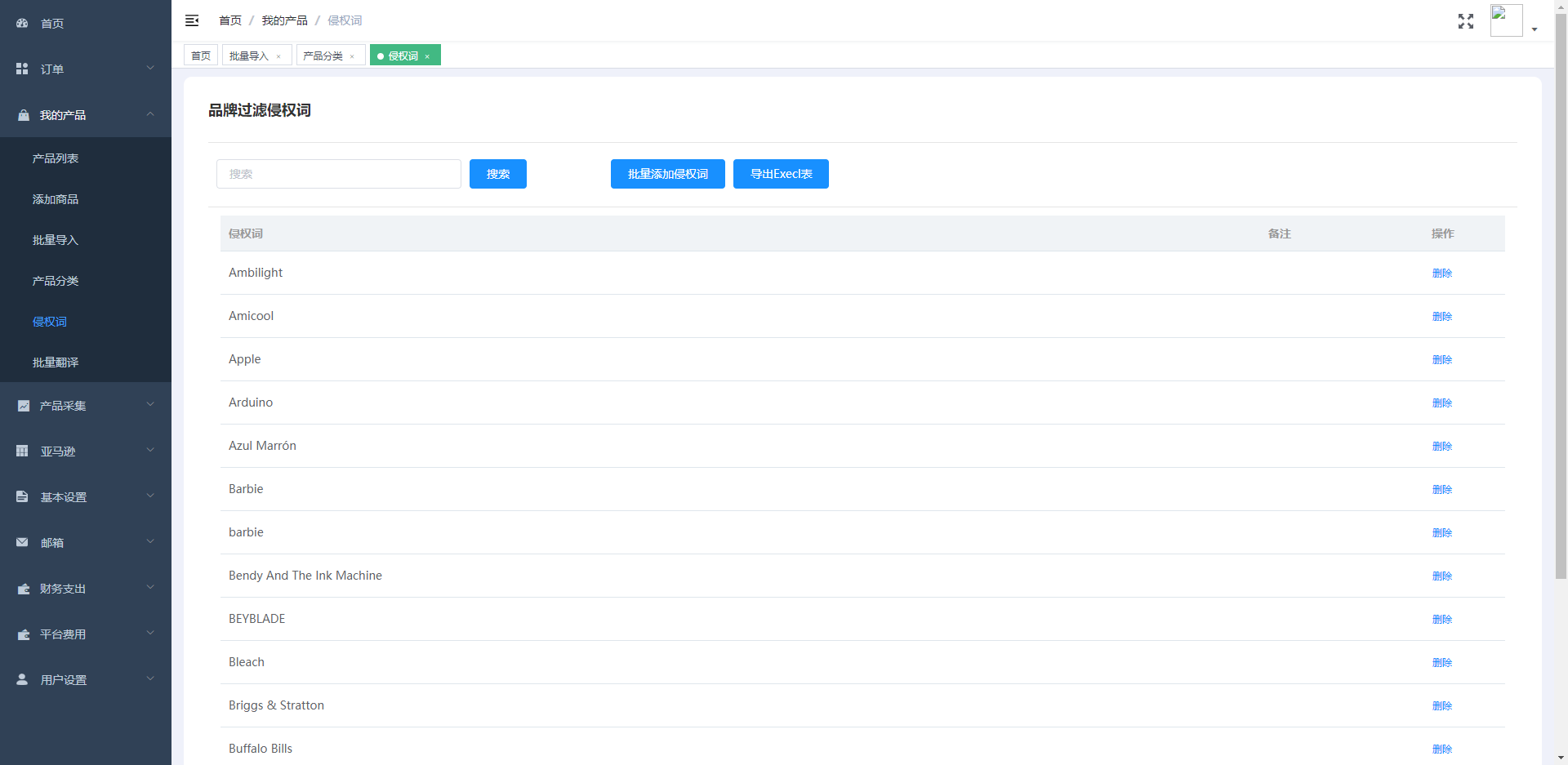Switch to the 首页 tab
Image resolution: width=1568 pixels, height=765 pixels.
(x=201, y=56)
